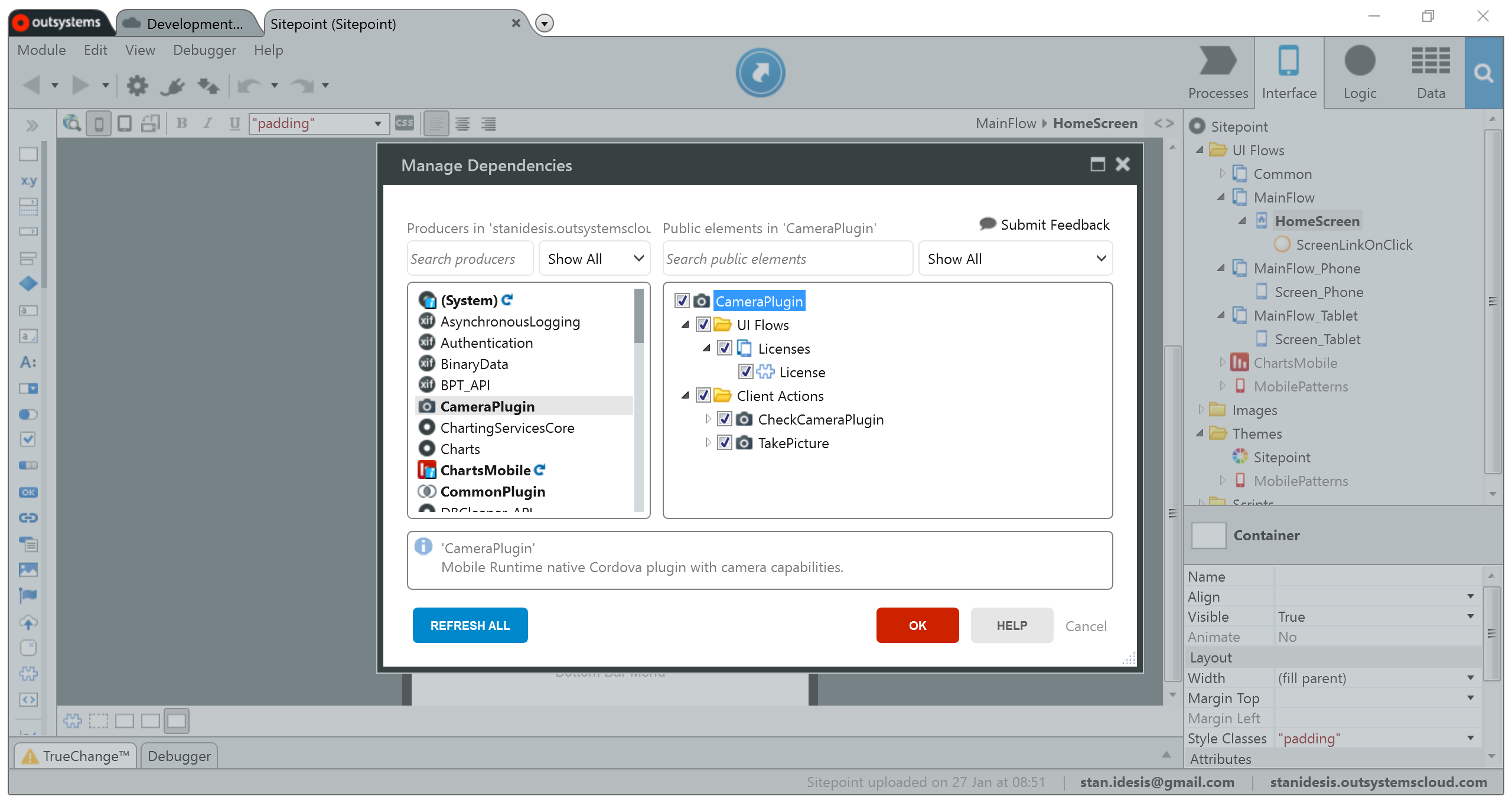The height and width of the screenshot is (803, 1512).
Task: Open the Manage Dependencies plug icon
Action: pyautogui.click(x=172, y=86)
